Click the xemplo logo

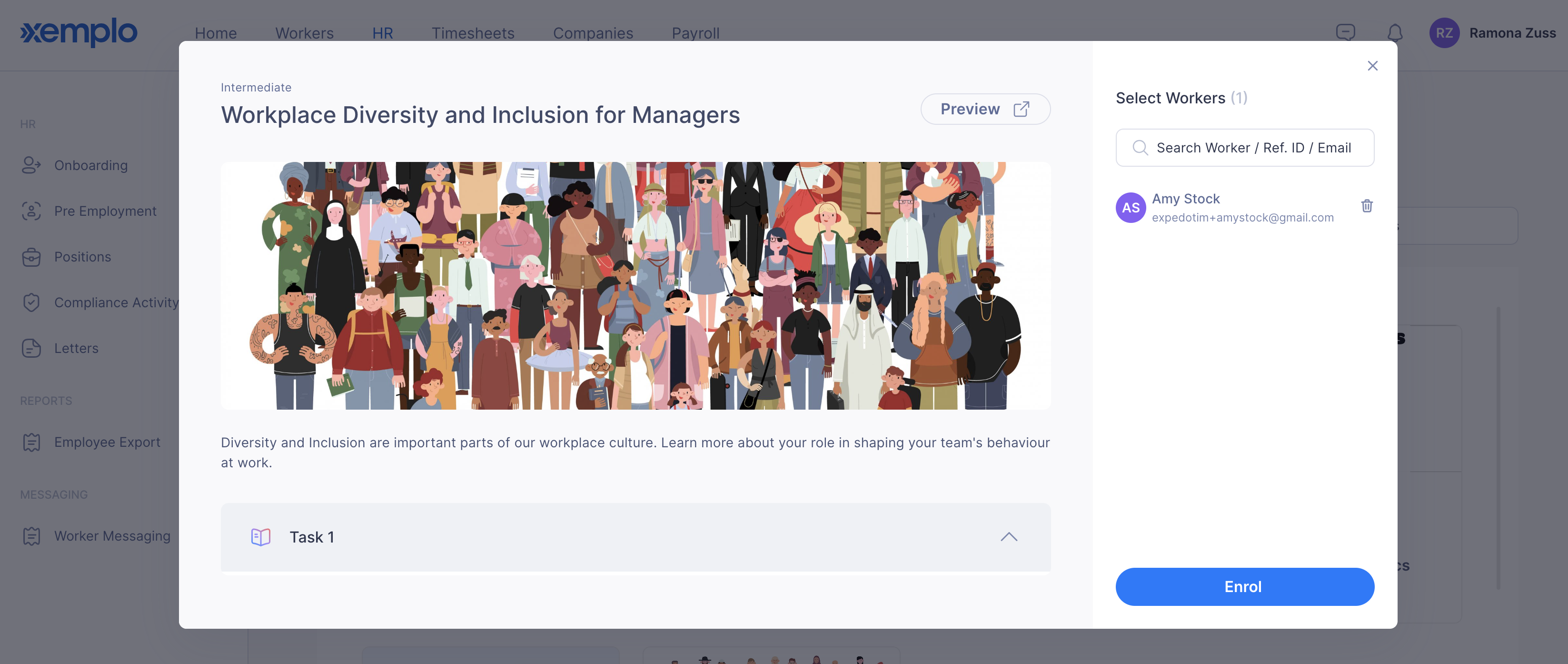[79, 32]
